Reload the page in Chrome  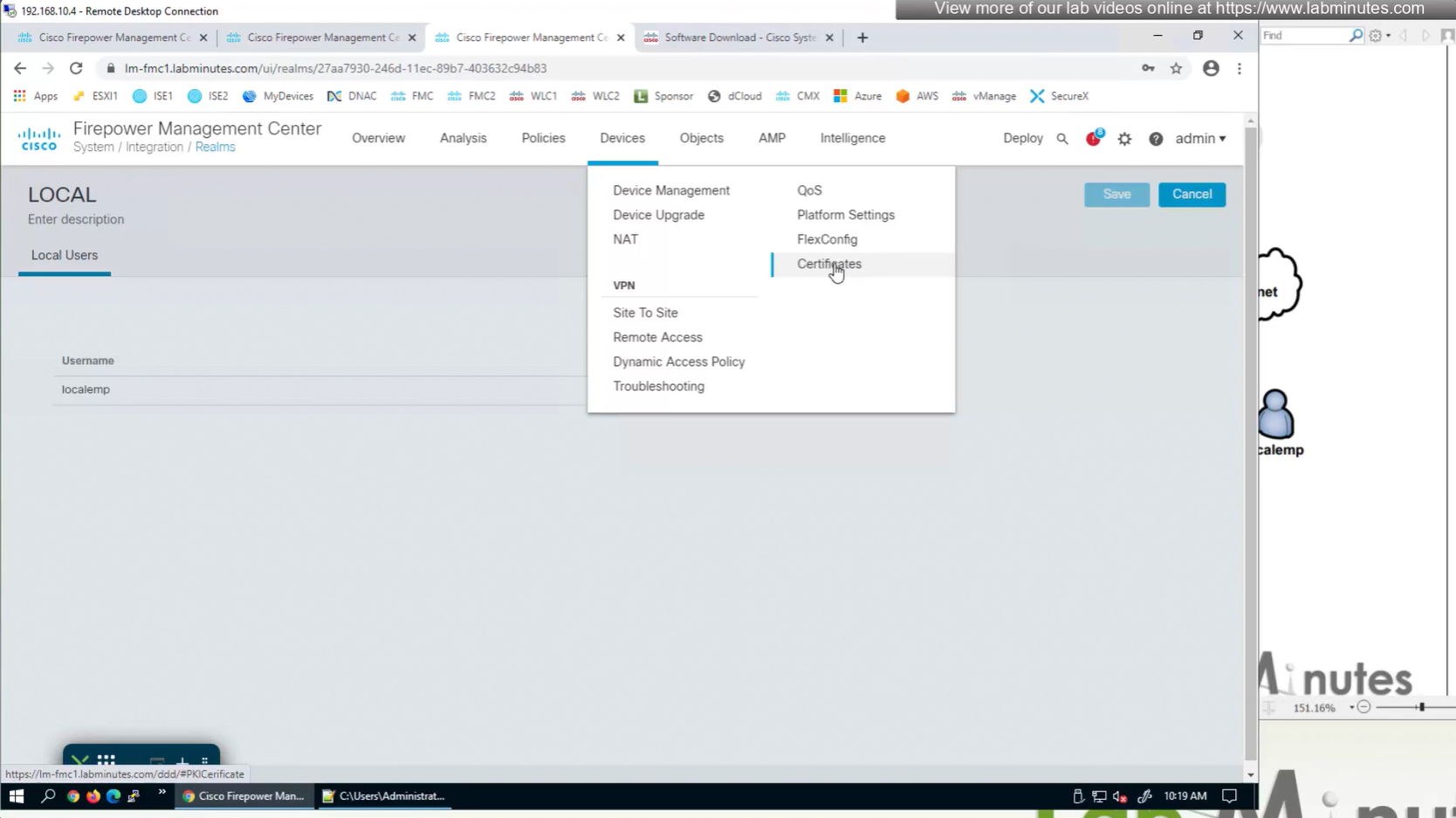tap(76, 68)
